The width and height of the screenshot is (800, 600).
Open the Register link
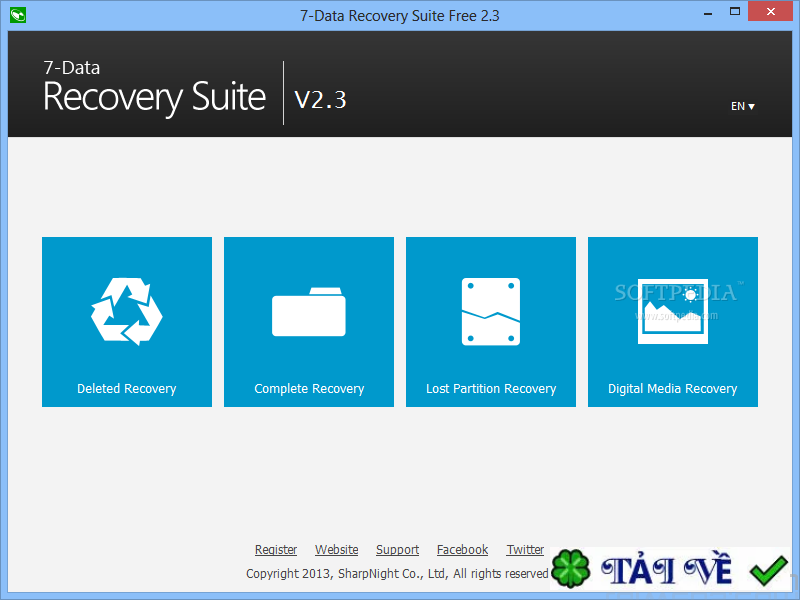(x=276, y=549)
